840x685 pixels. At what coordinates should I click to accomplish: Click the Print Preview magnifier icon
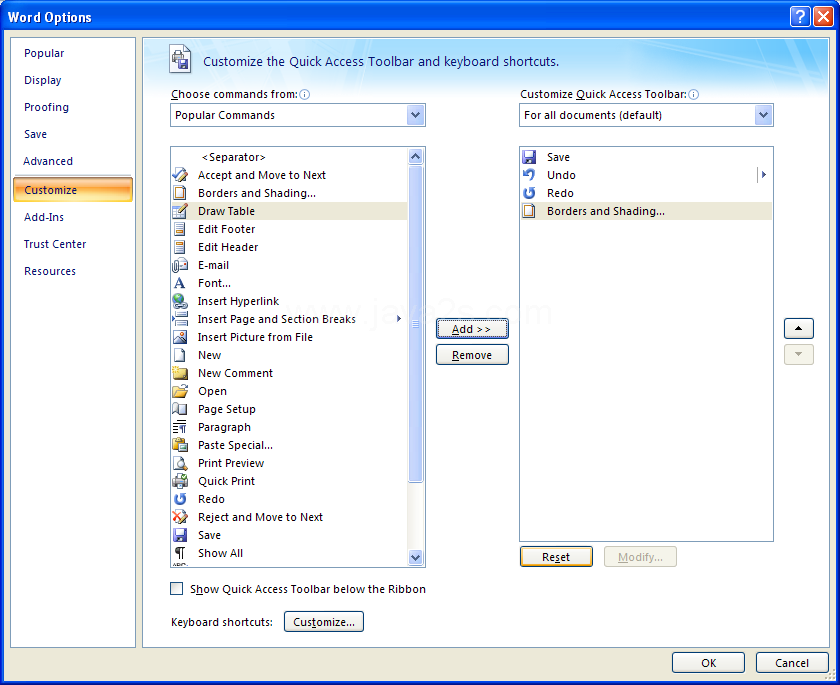pos(180,463)
